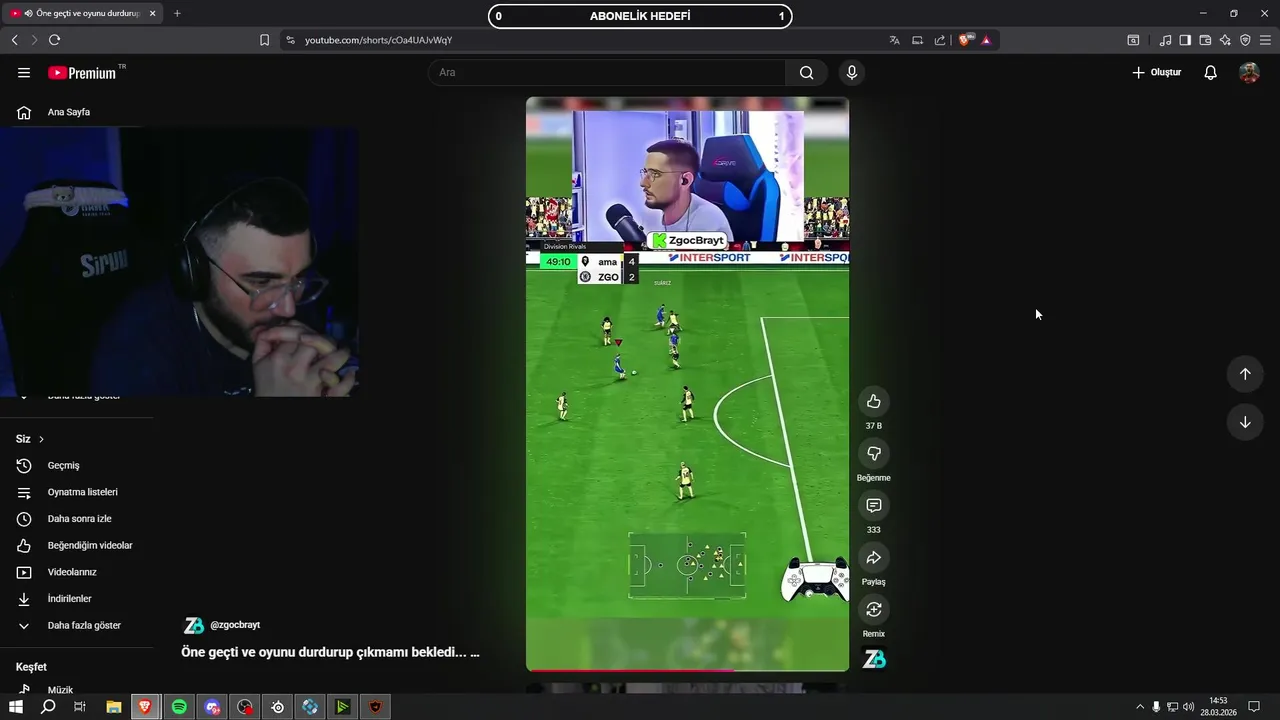
Task: Open a new browser tab
Action: [x=177, y=13]
